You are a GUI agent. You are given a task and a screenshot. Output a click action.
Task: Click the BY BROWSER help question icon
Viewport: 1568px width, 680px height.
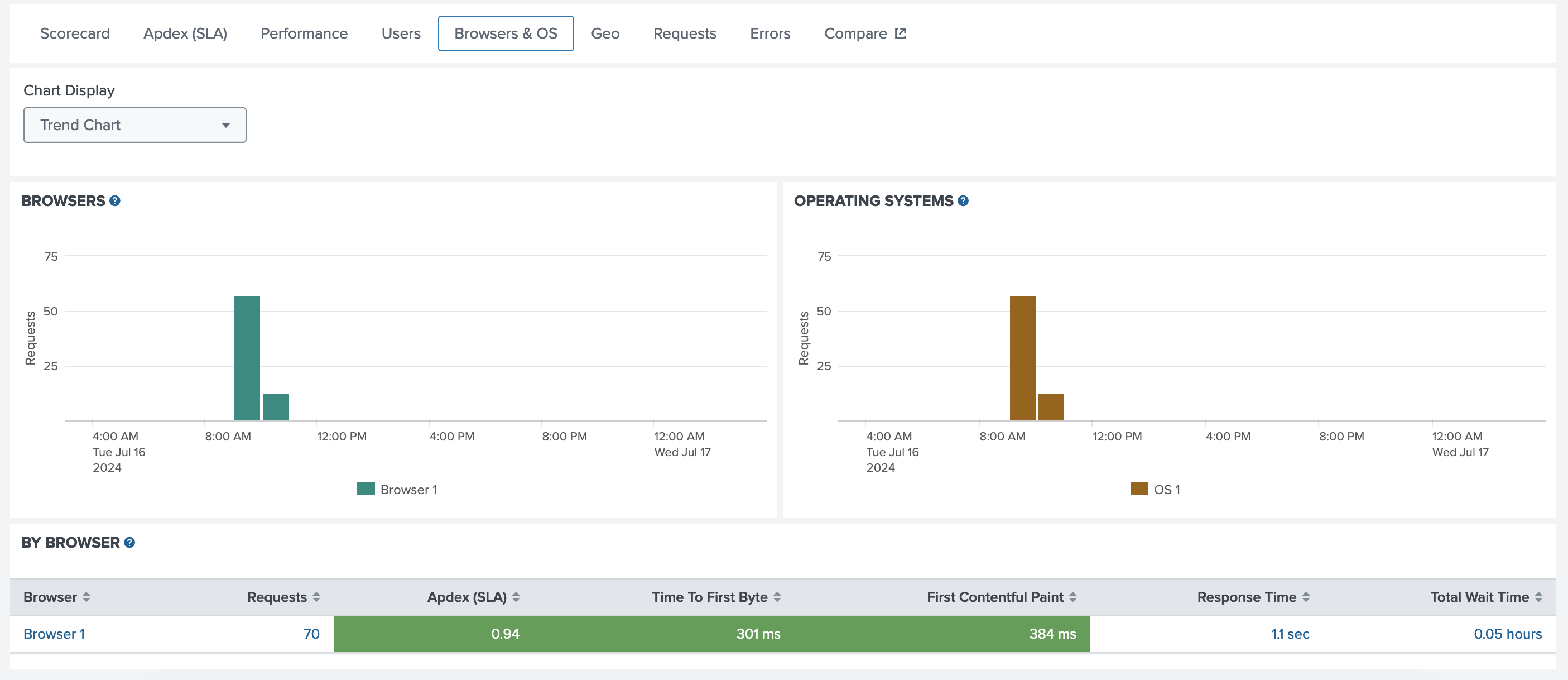[x=129, y=543]
